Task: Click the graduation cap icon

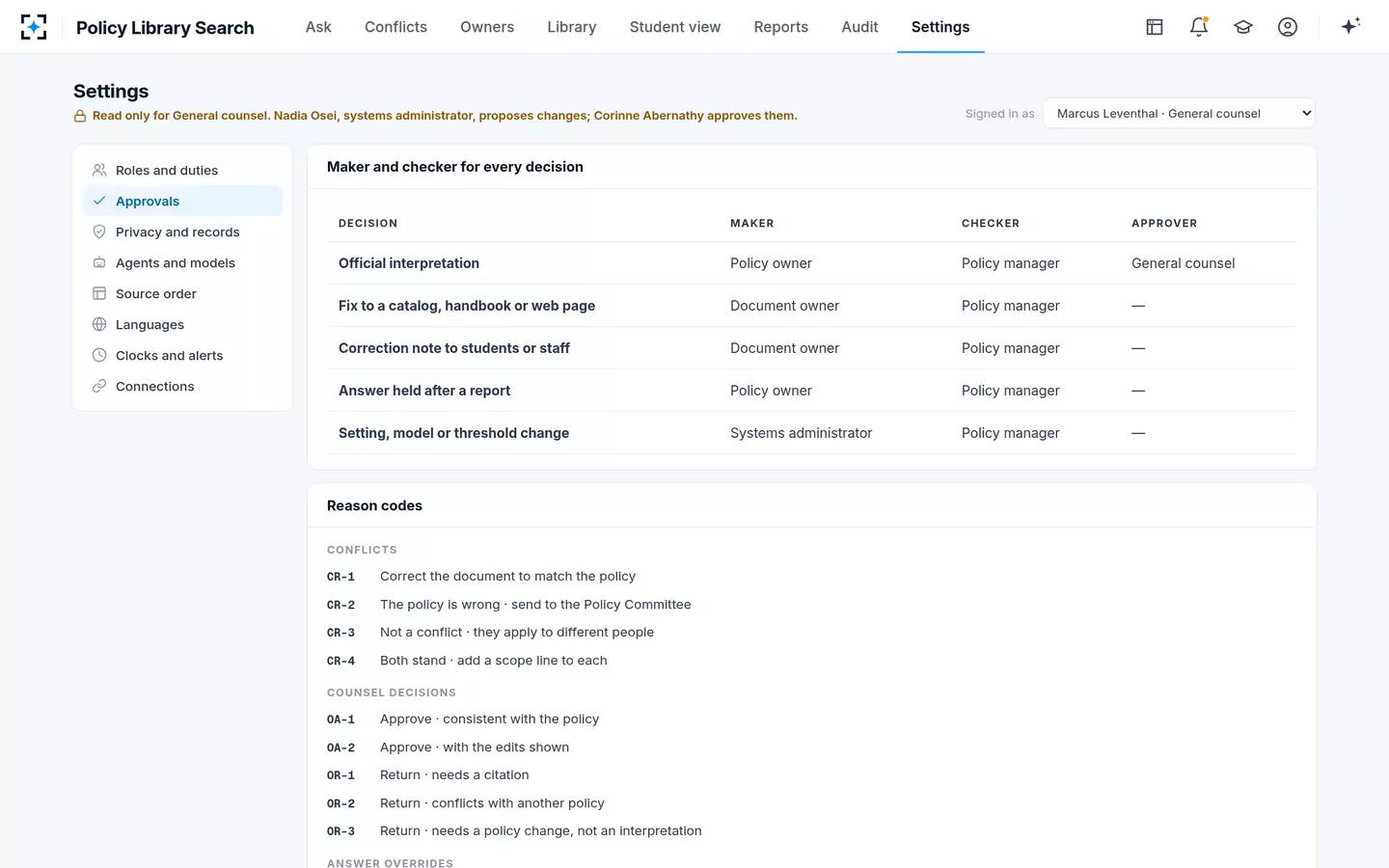Action: (x=1243, y=27)
